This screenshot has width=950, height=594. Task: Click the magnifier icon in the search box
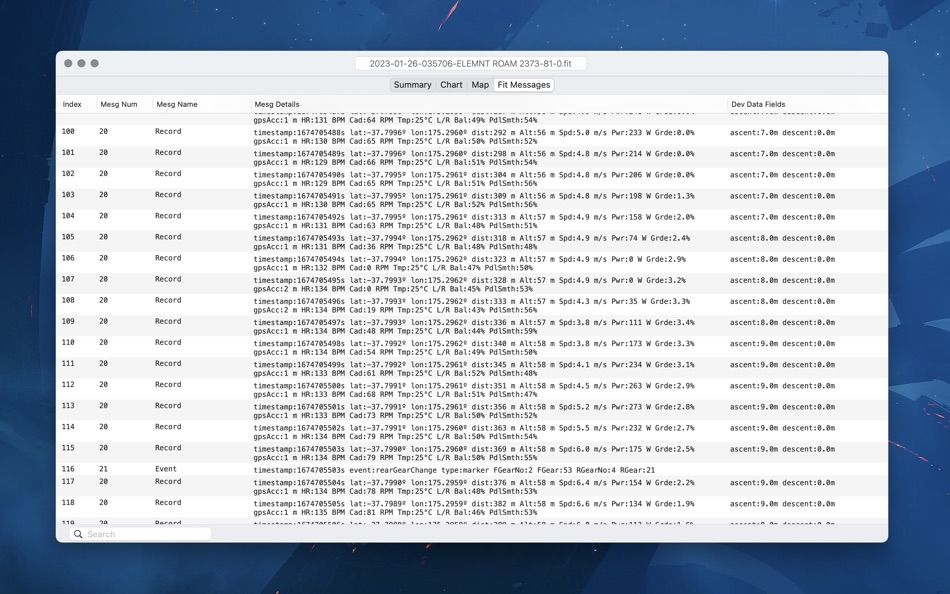pyautogui.click(x=78, y=534)
